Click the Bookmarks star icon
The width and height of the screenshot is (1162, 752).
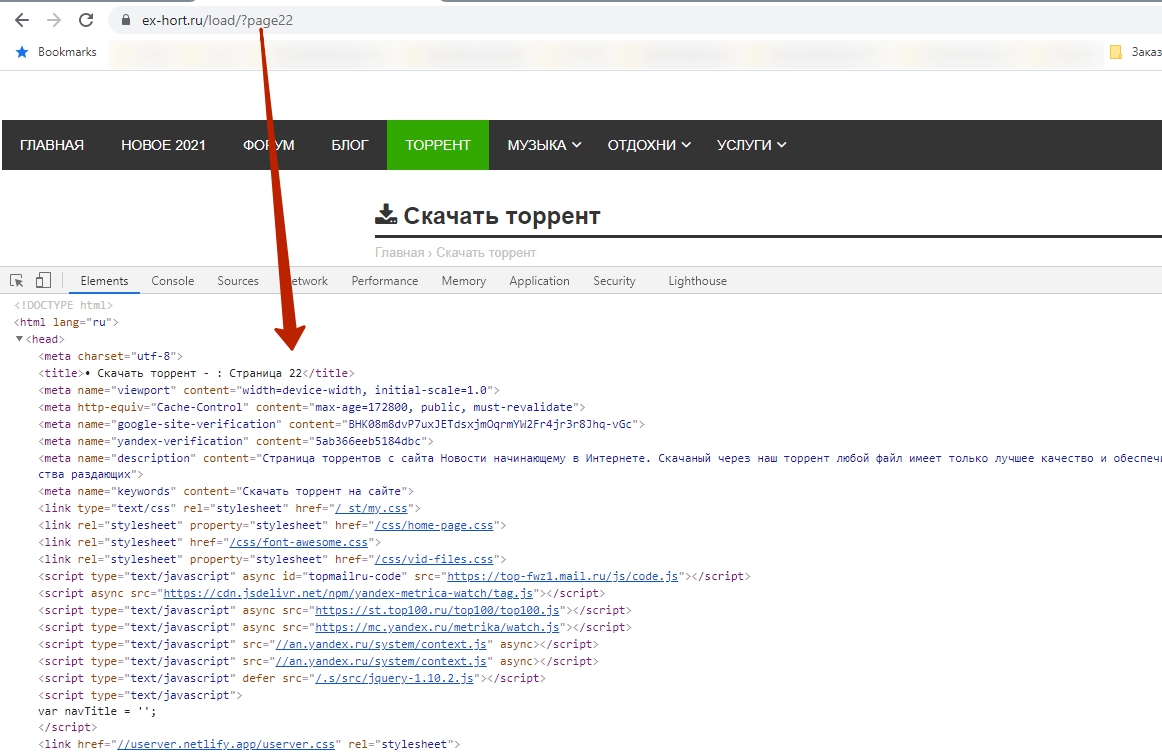22,52
